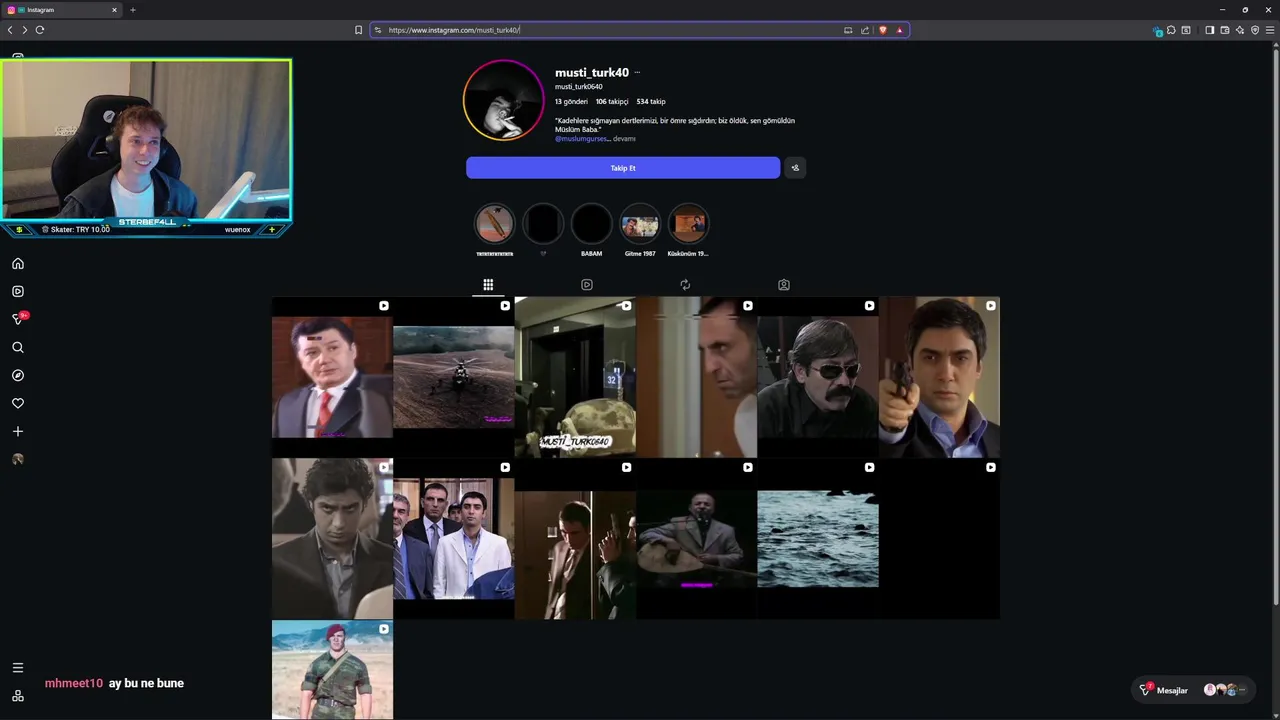Switch to the Reels profile tab
This screenshot has height=720, width=1280.
click(x=587, y=285)
